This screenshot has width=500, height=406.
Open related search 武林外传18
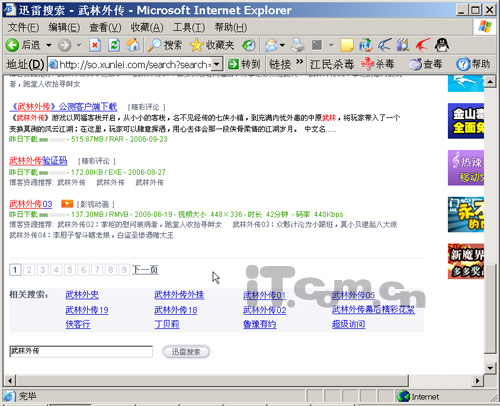[x=176, y=310]
